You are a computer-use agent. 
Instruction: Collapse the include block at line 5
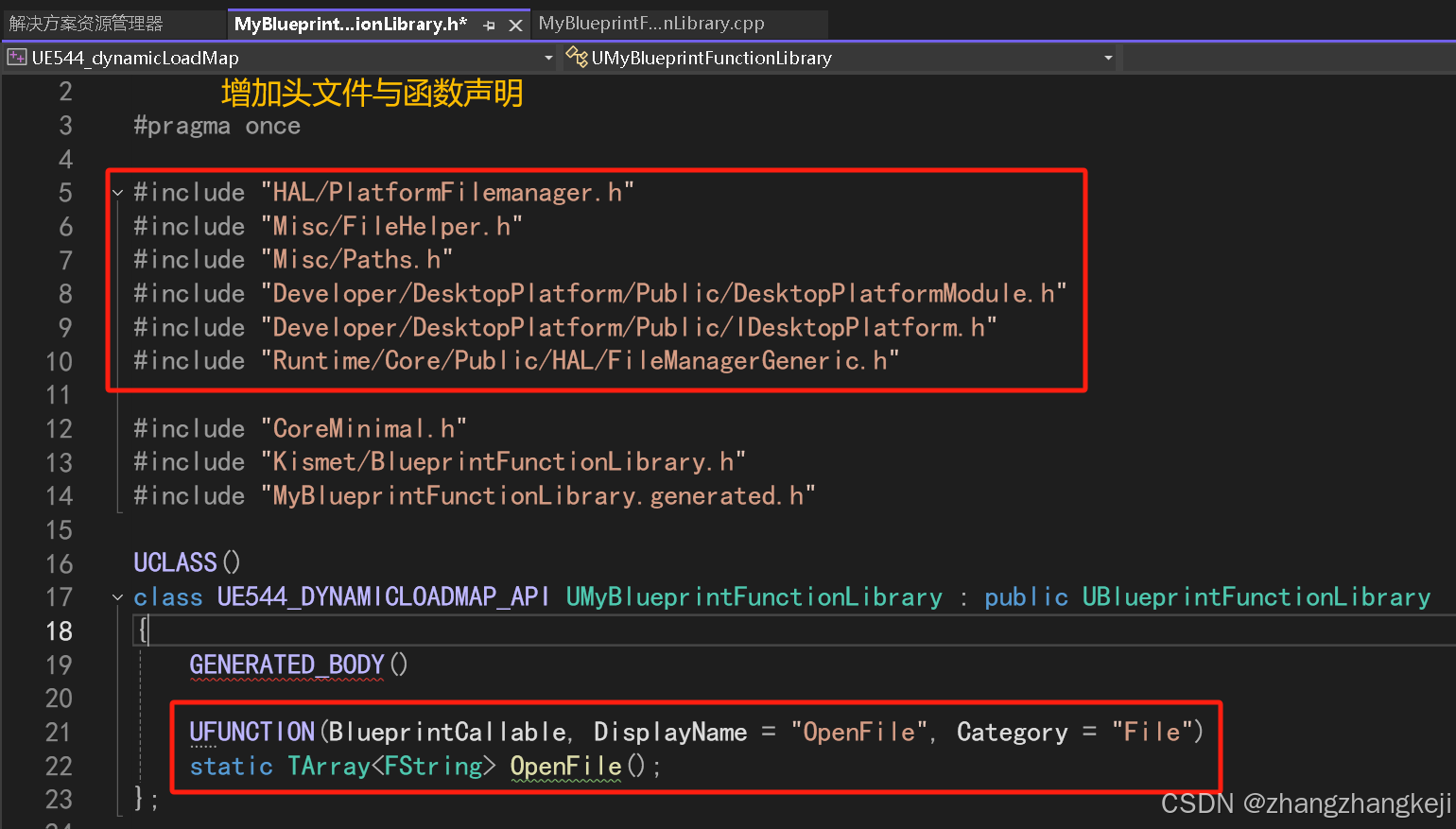pos(118,193)
